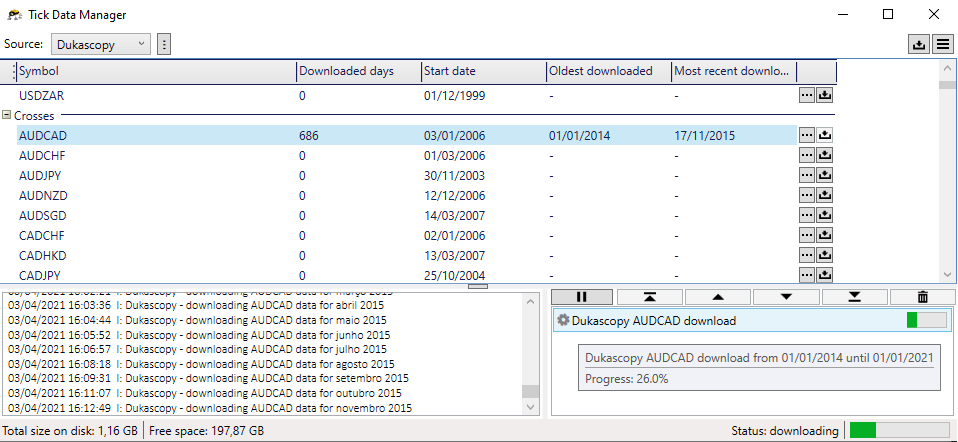958x442 pixels.
Task: Move selected task to top of queue
Action: 650,297
